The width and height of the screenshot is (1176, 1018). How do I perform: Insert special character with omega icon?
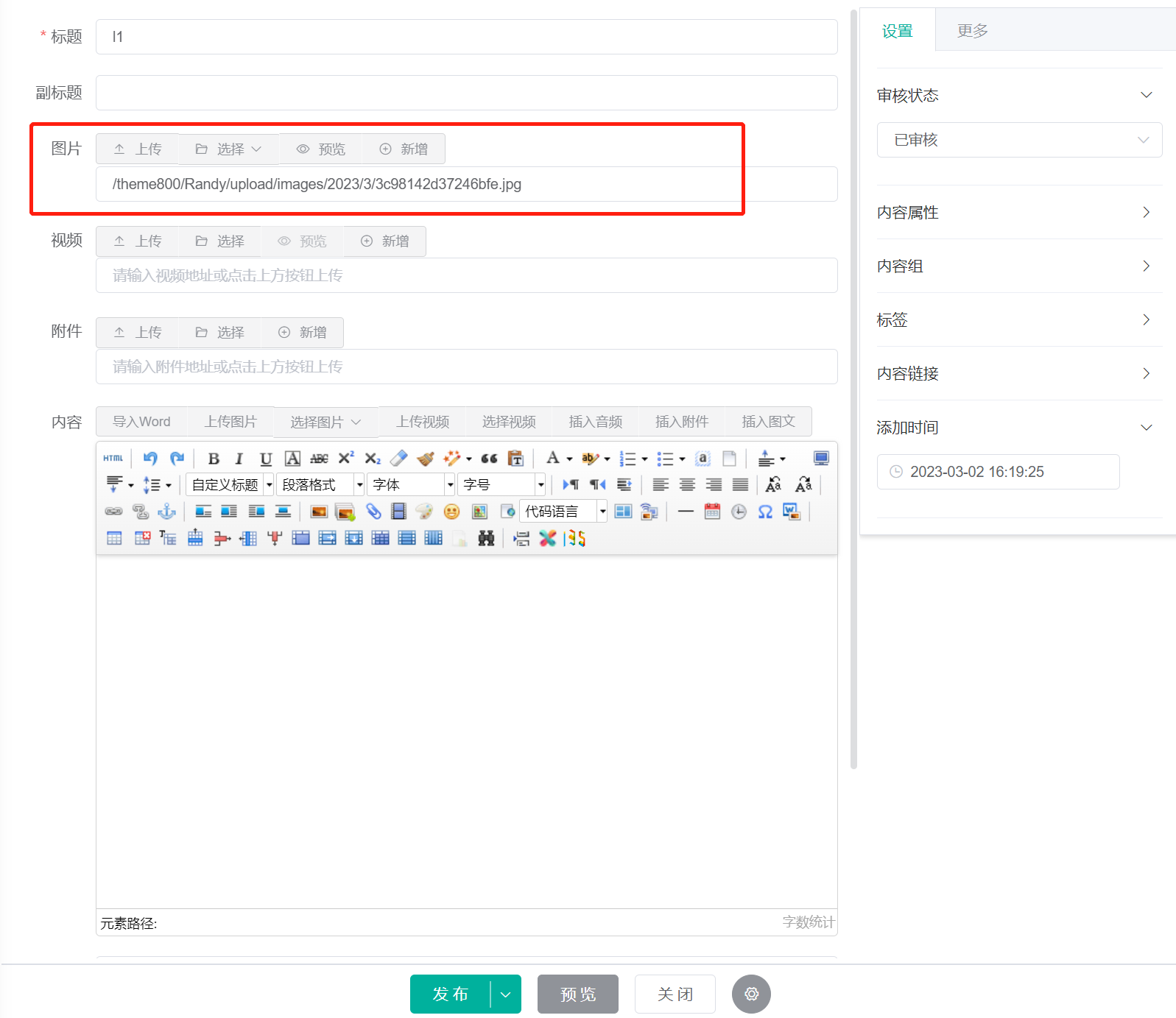coord(765,512)
